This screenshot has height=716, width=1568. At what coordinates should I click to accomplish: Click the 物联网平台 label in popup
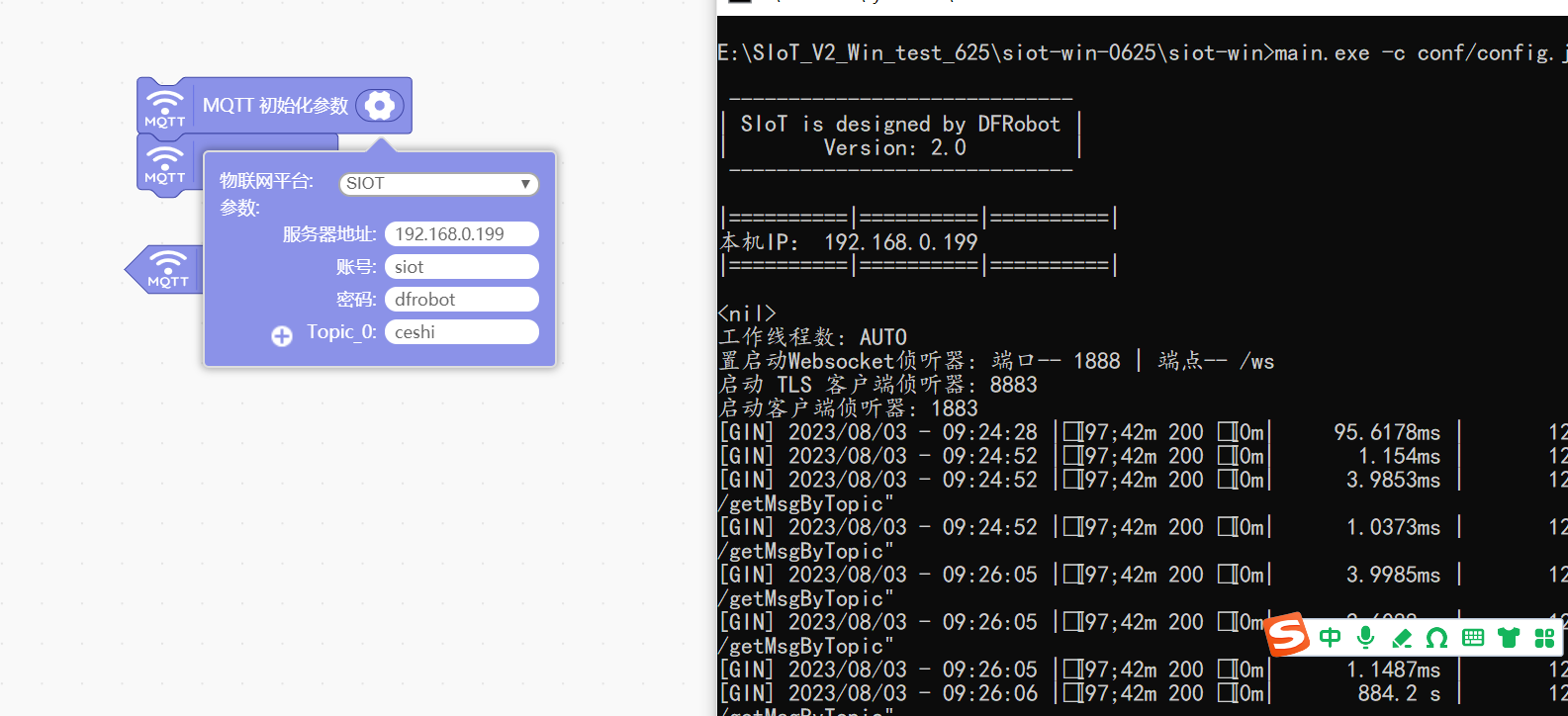point(266,181)
